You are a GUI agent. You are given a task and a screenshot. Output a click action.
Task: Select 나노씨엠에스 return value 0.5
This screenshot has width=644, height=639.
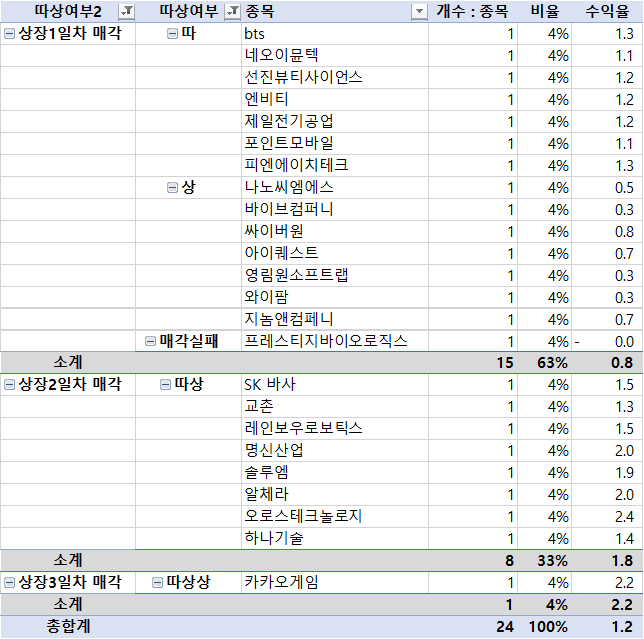point(607,188)
